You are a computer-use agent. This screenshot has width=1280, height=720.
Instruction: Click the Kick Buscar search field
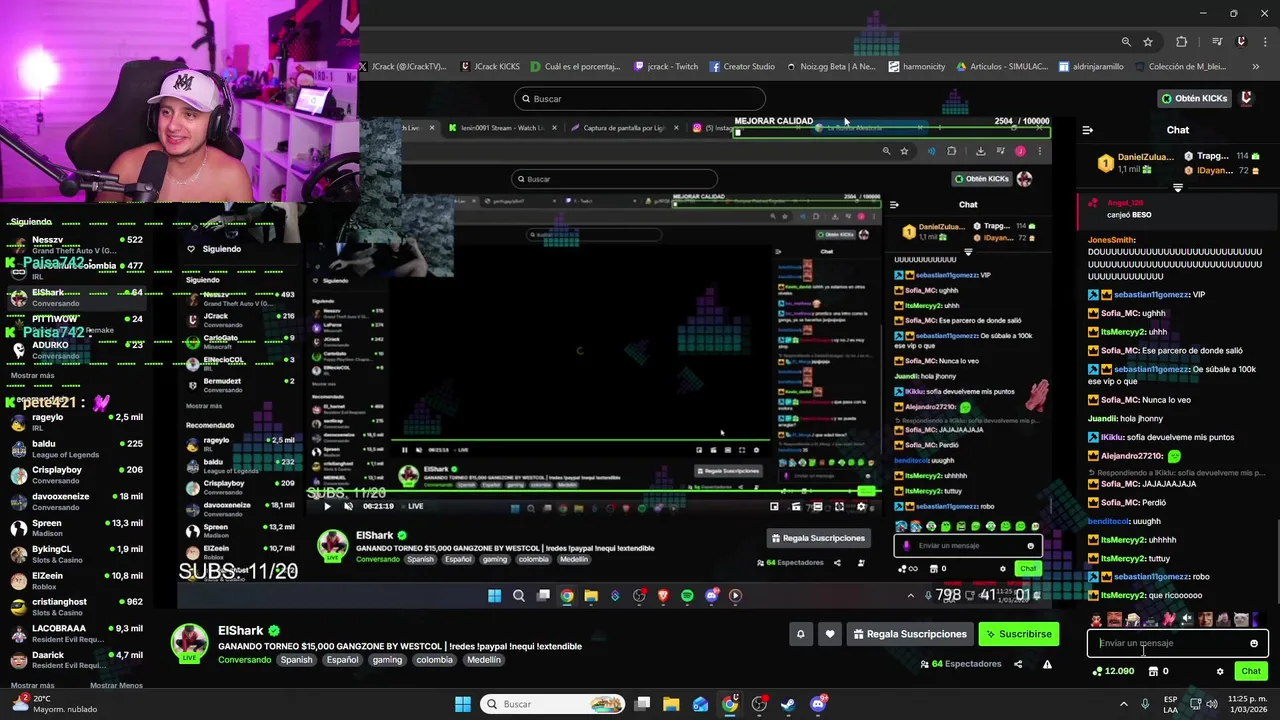coord(640,99)
